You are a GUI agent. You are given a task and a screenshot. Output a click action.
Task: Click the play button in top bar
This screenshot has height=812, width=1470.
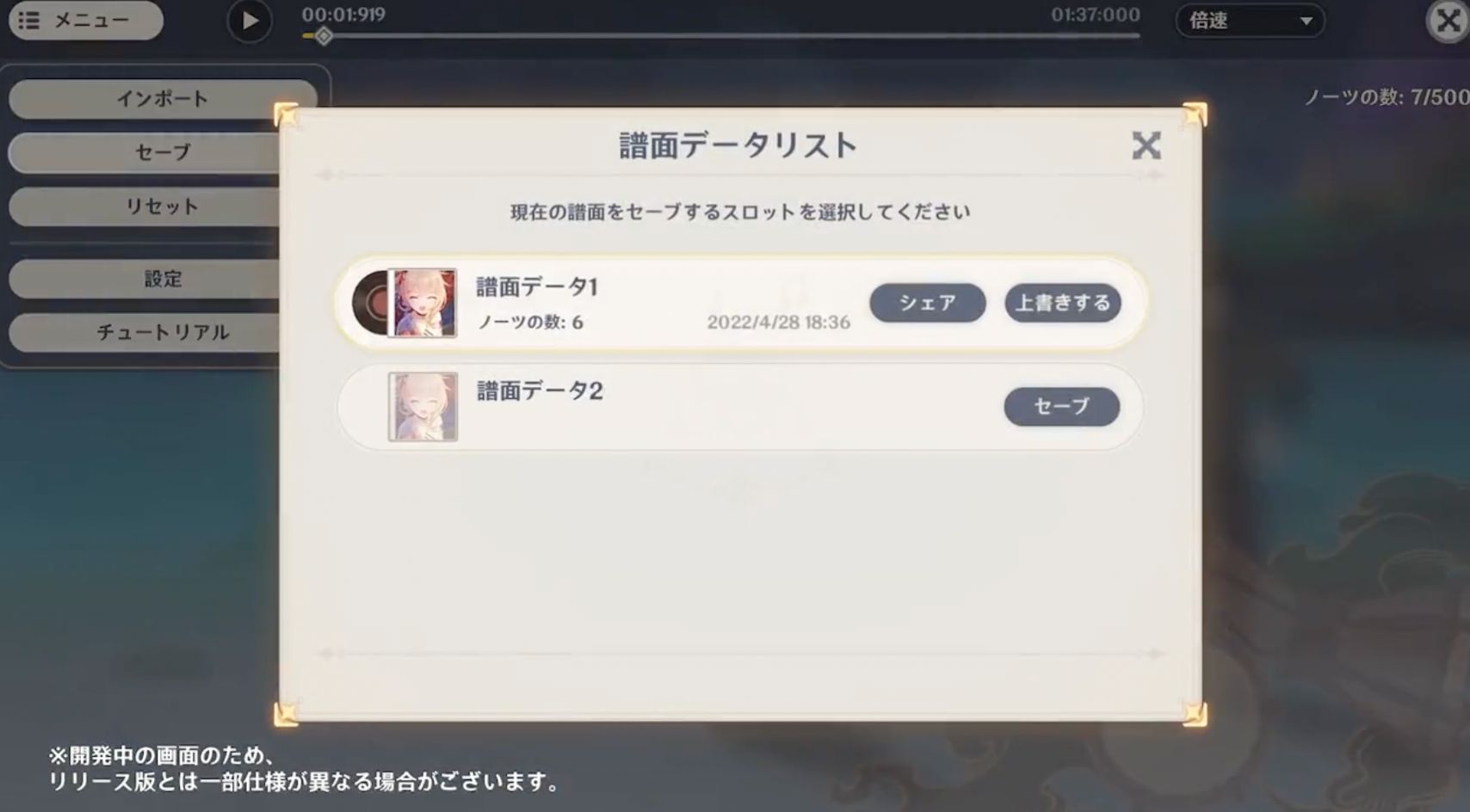250,21
